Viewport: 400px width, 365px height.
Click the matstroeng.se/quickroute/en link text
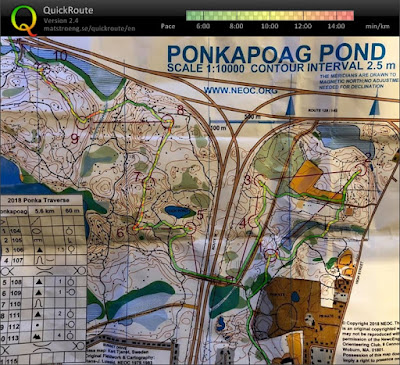[x=89, y=28]
